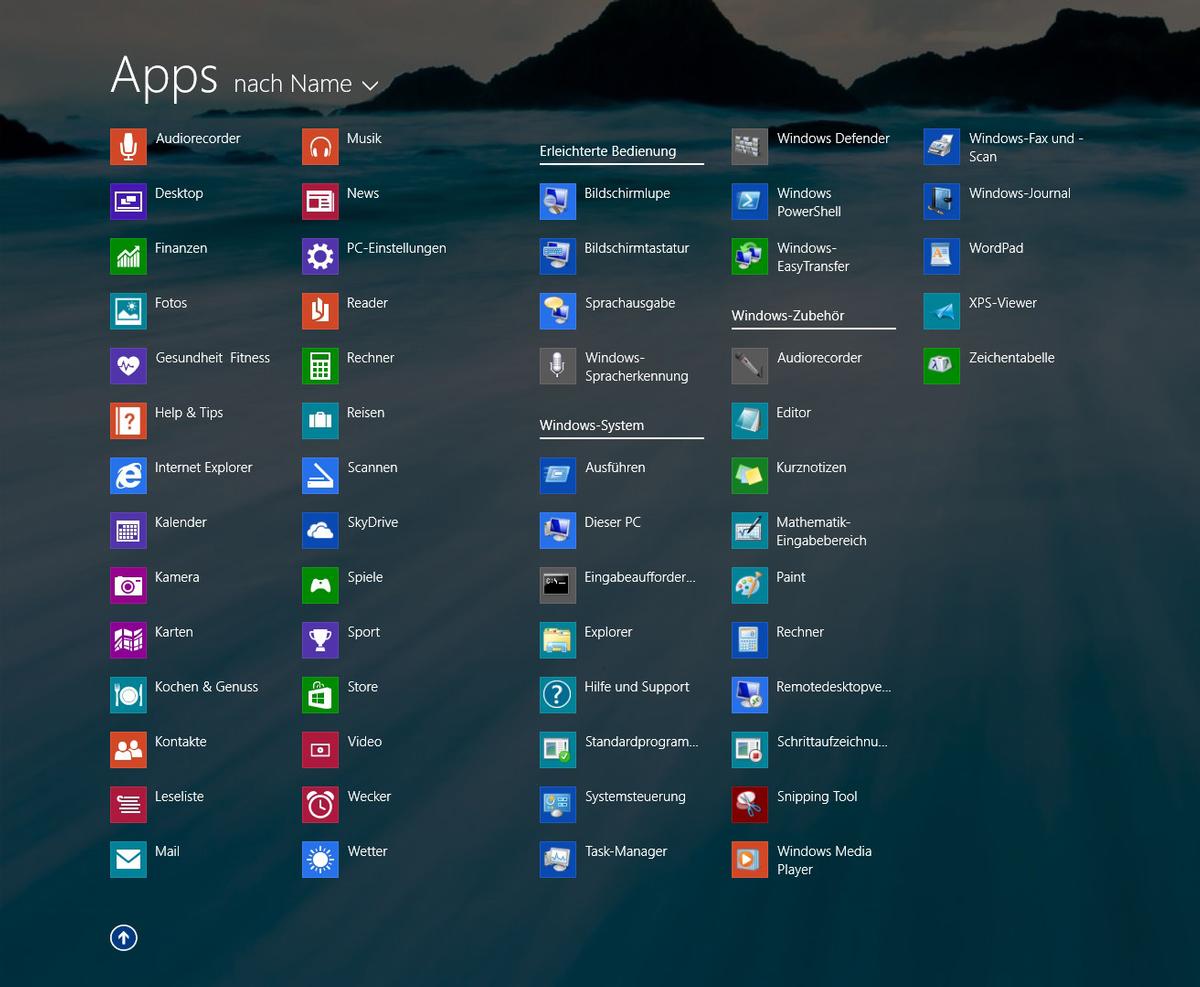Open Windows-Fax und -Scan icon
Image resolution: width=1200 pixels, height=987 pixels.
coord(942,147)
